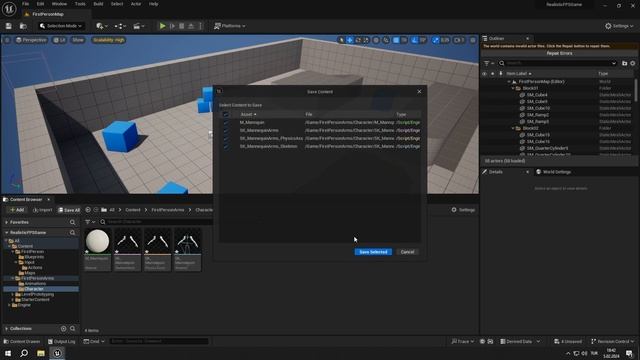Switch to the Details tab
640x360 pixels.
pyautogui.click(x=496, y=172)
